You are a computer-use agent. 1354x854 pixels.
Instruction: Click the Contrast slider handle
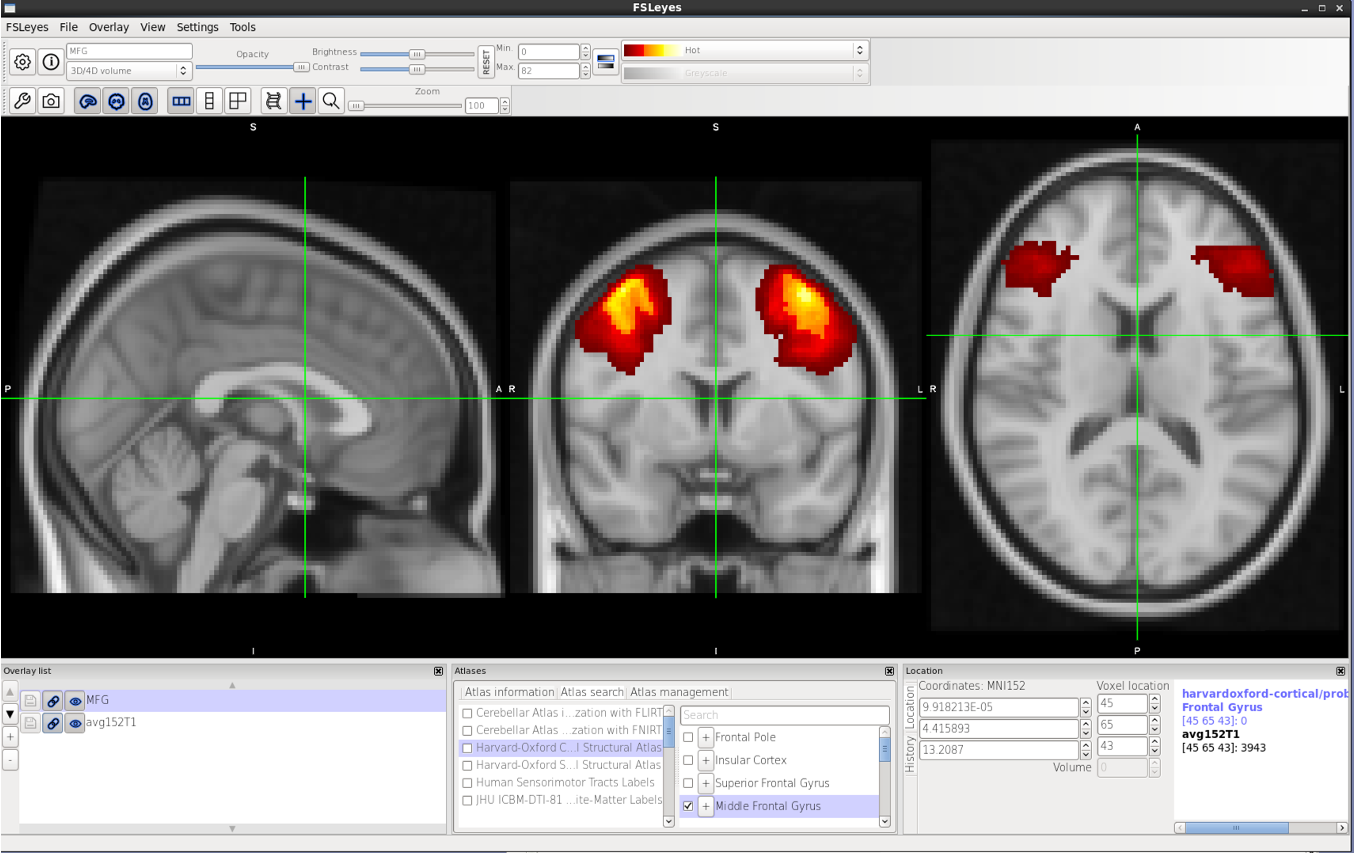pos(417,69)
